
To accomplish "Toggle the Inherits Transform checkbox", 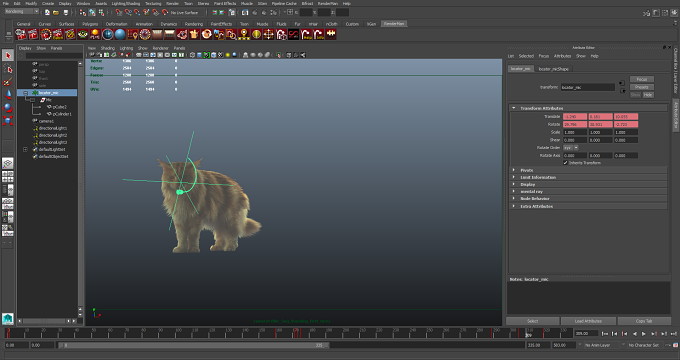I will point(566,163).
